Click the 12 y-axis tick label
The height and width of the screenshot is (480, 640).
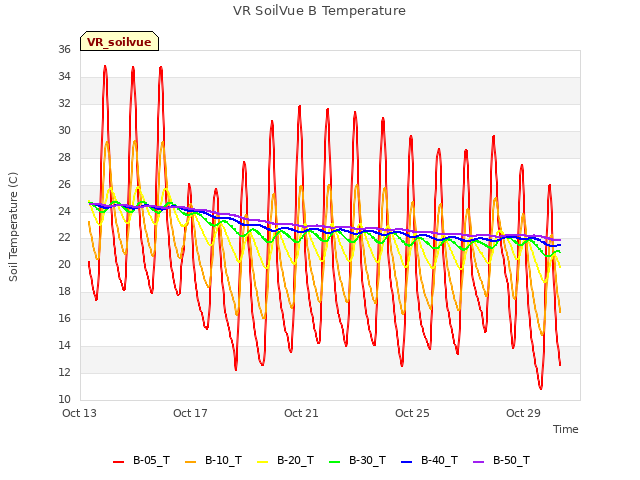tap(64, 373)
